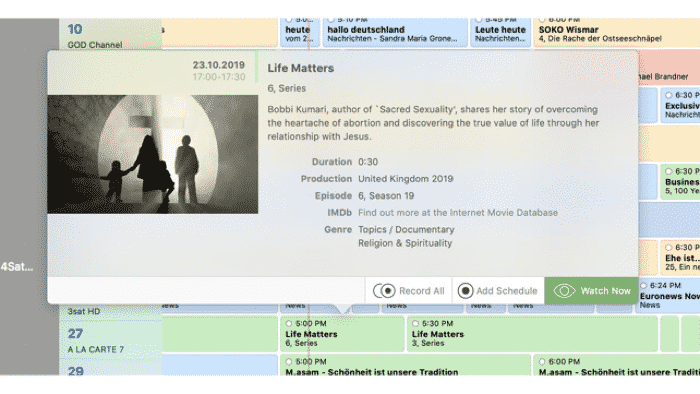
Task: Toggle record circle for 6:30 PM Ehe ist
Action: coord(668,247)
